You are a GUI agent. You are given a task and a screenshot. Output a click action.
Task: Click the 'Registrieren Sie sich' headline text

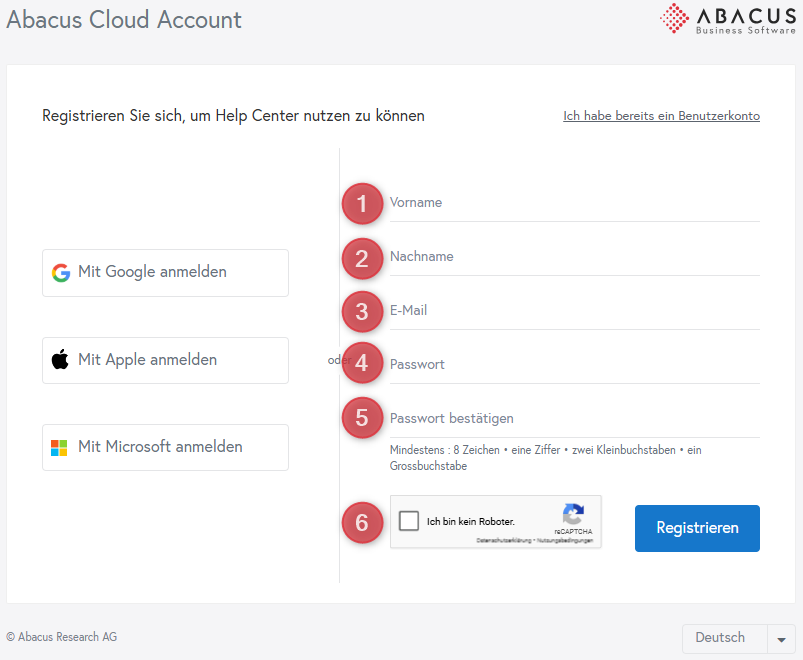click(x=233, y=116)
